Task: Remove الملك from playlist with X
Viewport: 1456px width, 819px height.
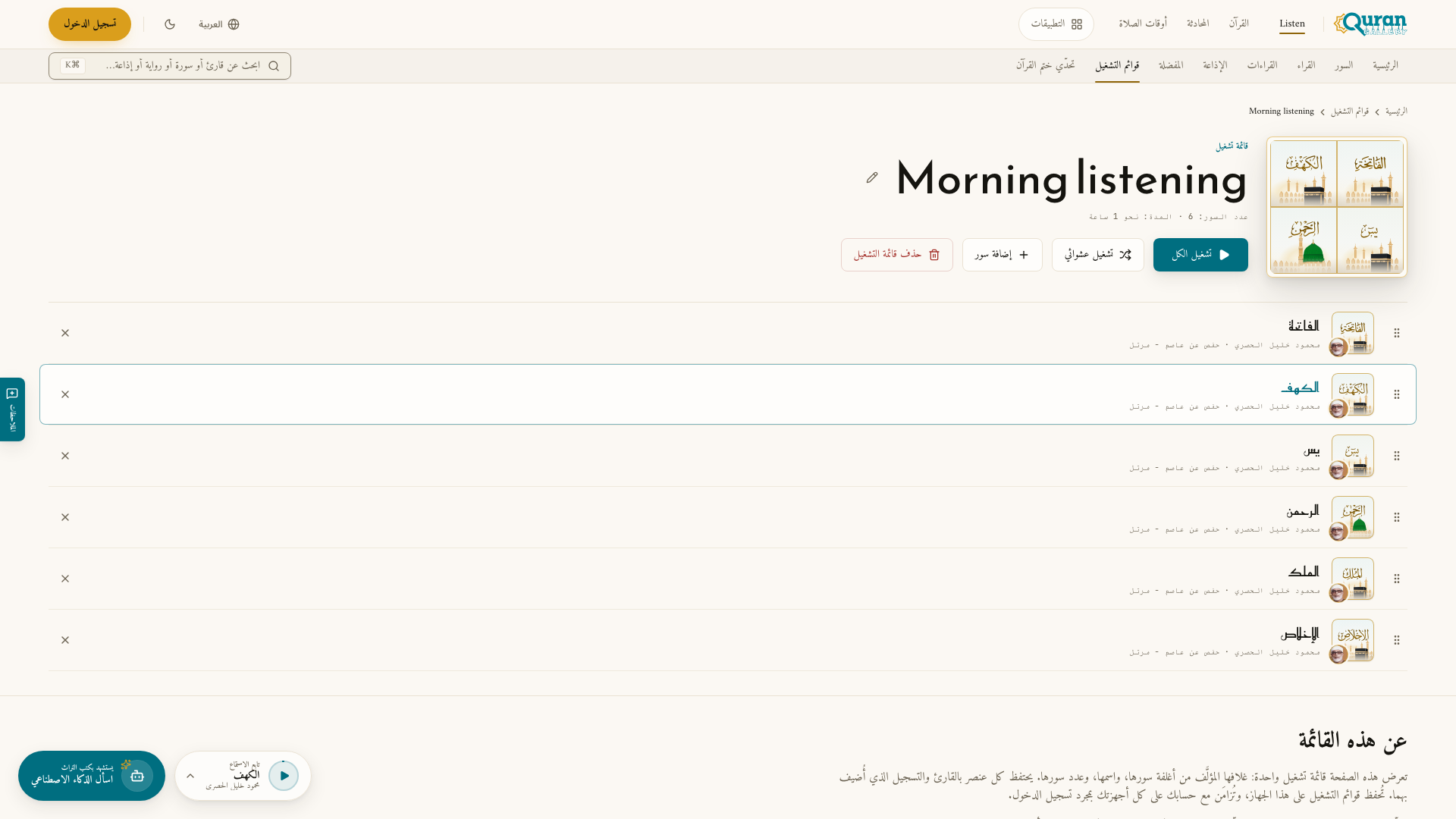Action: pyautogui.click(x=65, y=579)
